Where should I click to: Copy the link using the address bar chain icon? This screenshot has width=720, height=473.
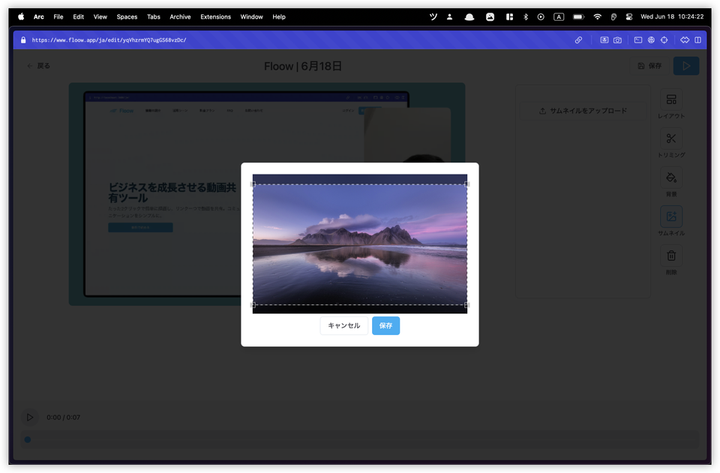(x=578, y=40)
